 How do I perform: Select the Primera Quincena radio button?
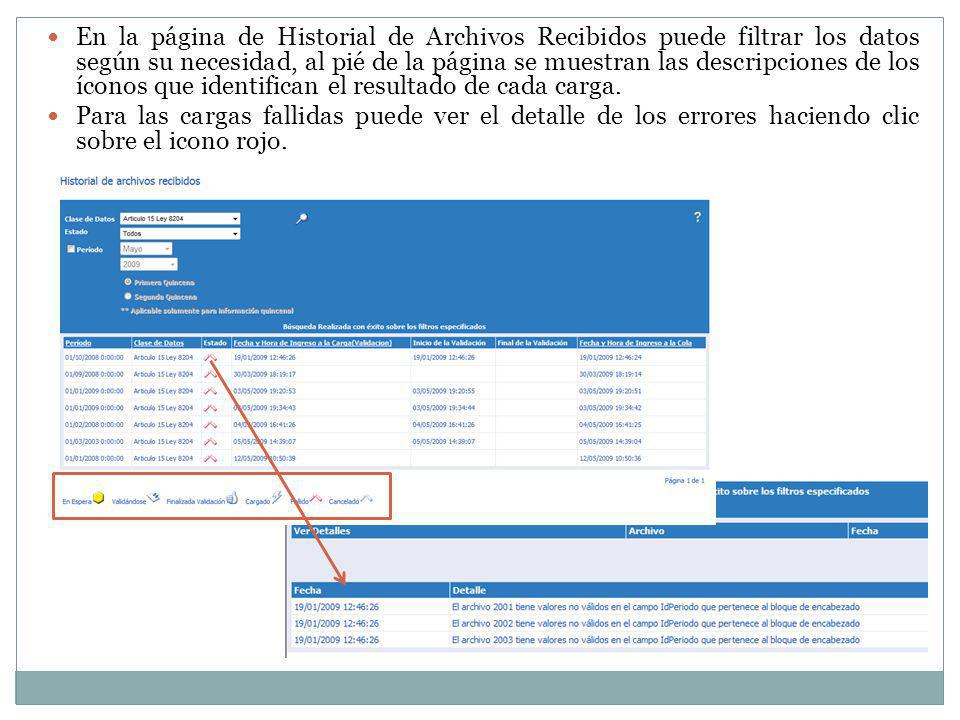[x=128, y=282]
